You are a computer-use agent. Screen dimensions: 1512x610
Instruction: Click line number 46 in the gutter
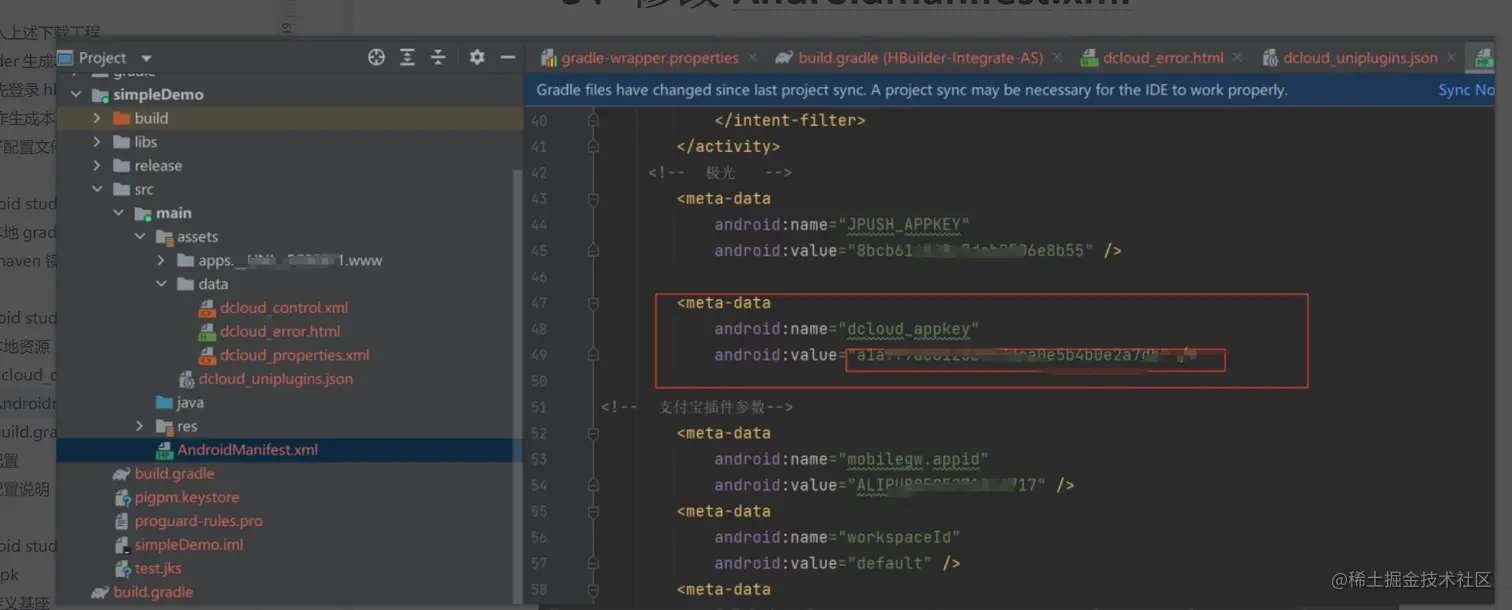click(x=538, y=277)
